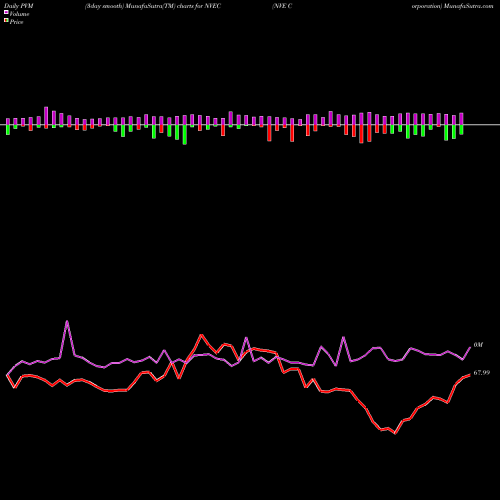The height and width of the screenshot is (500, 500).
Task: Click the '0M' volume value label
Action: coord(478,345)
